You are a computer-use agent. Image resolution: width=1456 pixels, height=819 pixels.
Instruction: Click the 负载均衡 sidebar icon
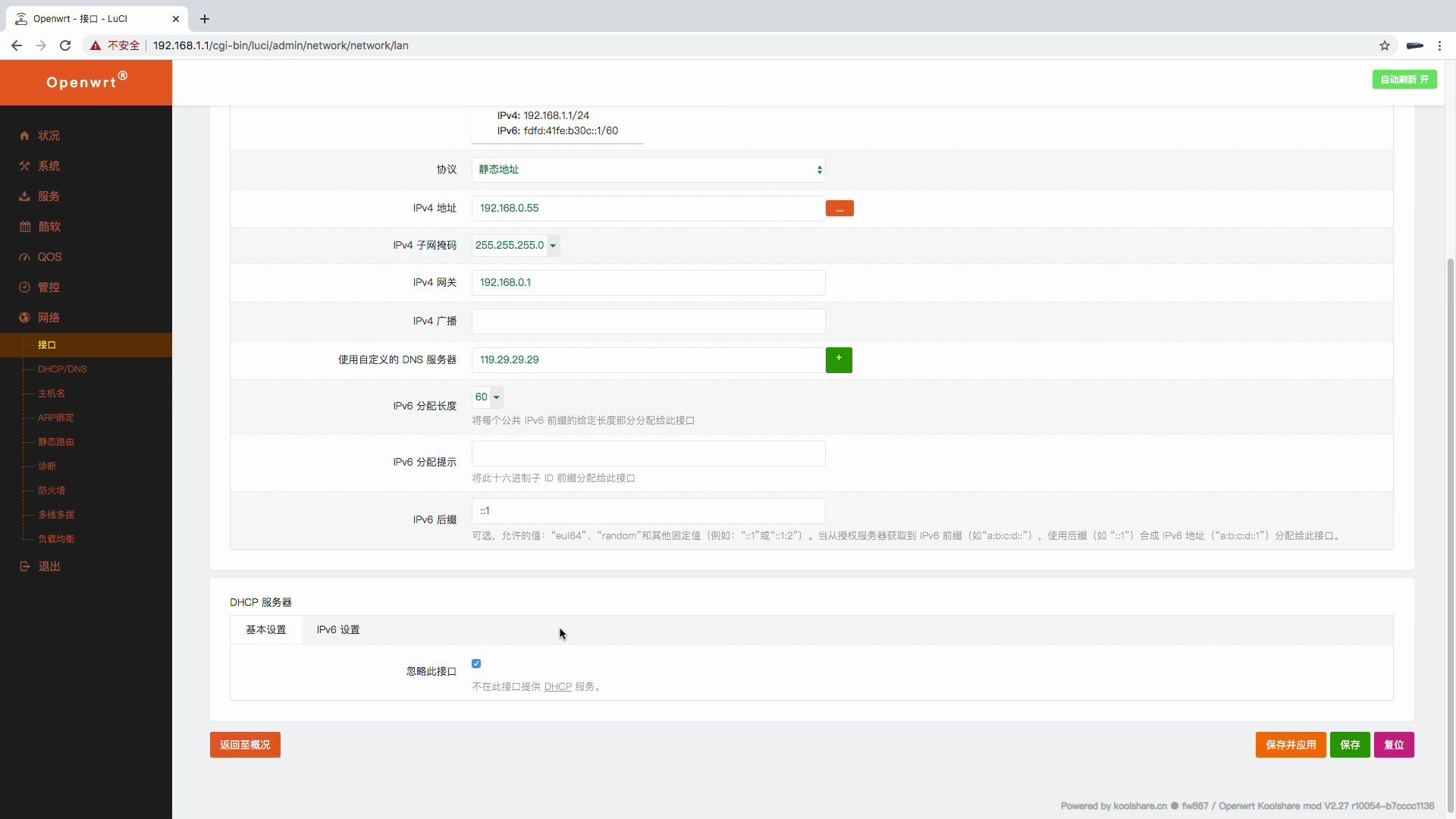point(57,538)
